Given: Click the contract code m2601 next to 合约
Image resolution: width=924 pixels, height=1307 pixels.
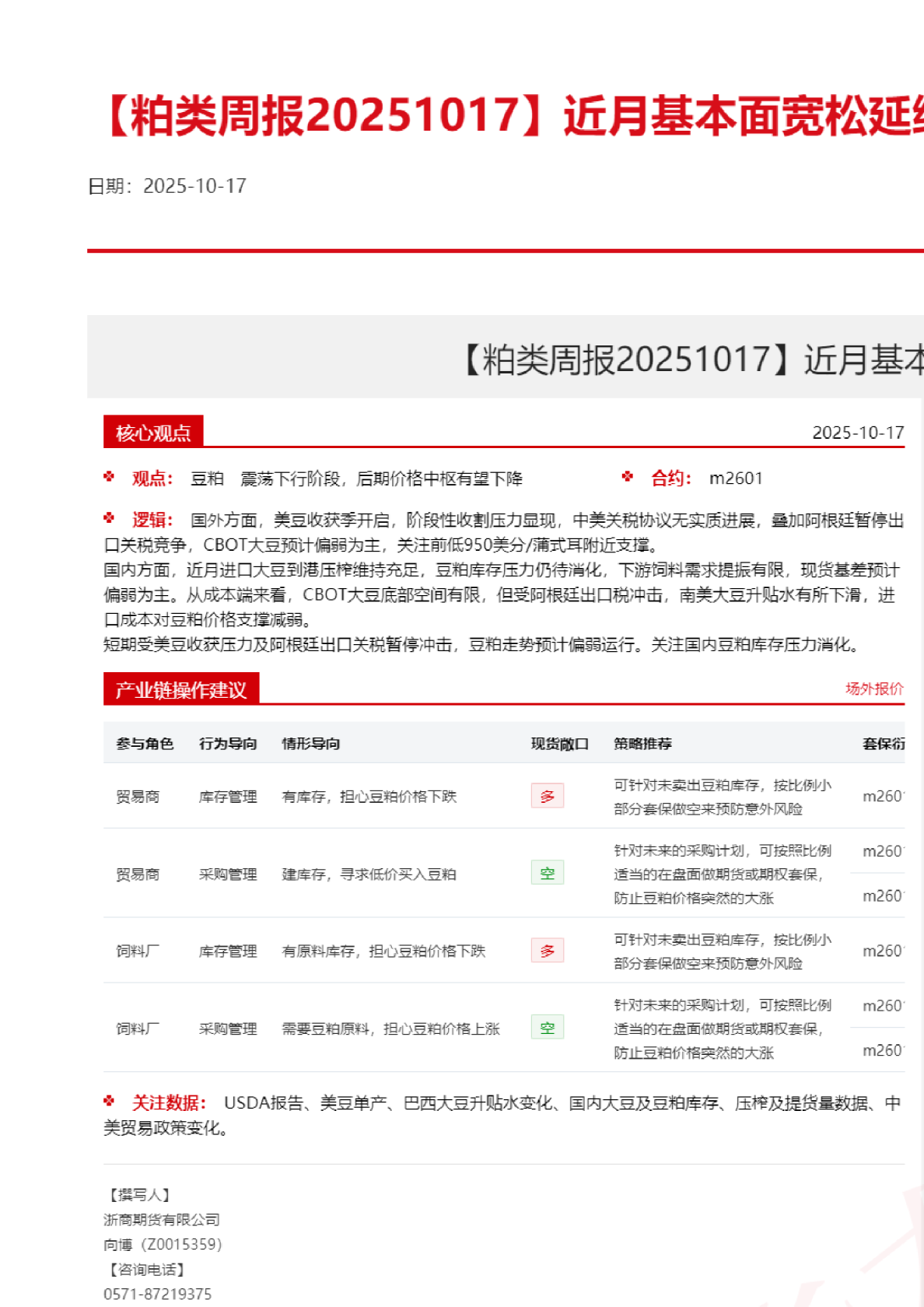Looking at the screenshot, I should (x=736, y=478).
